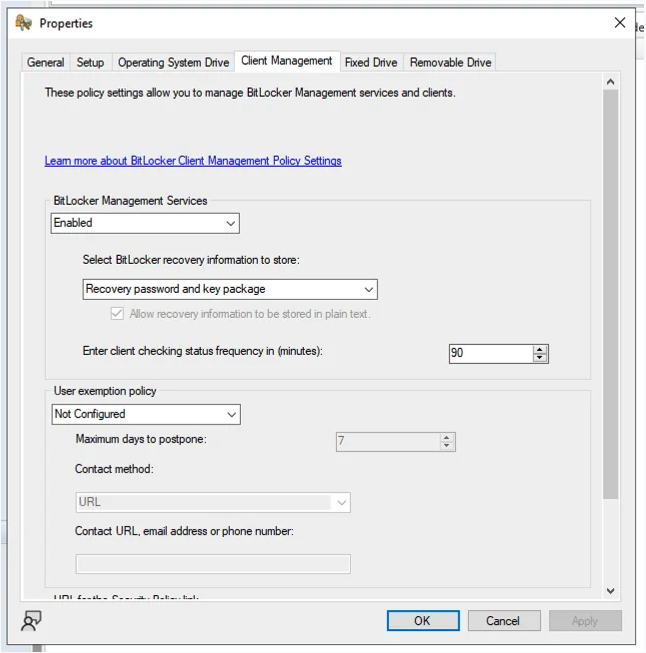This screenshot has width=646, height=653.
Task: Increase the client checking frequency spinner
Action: 540,350
